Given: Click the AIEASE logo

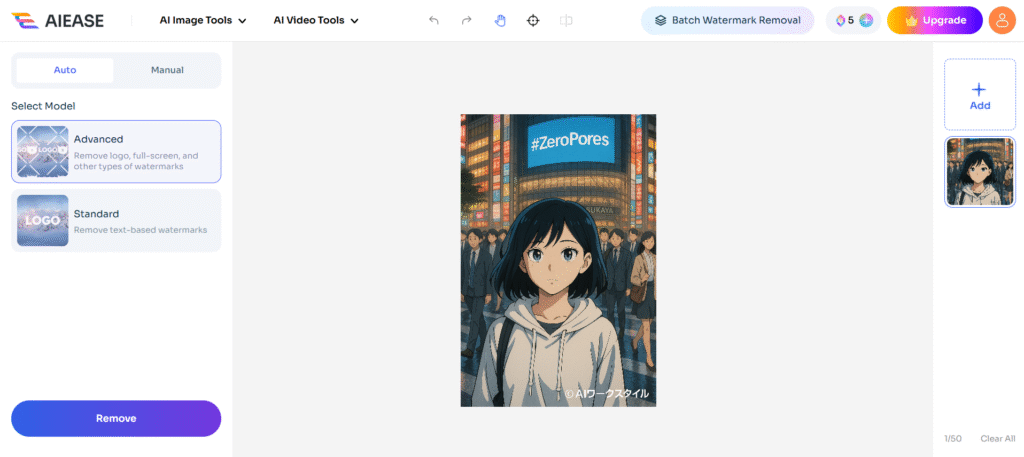Looking at the screenshot, I should (58, 20).
